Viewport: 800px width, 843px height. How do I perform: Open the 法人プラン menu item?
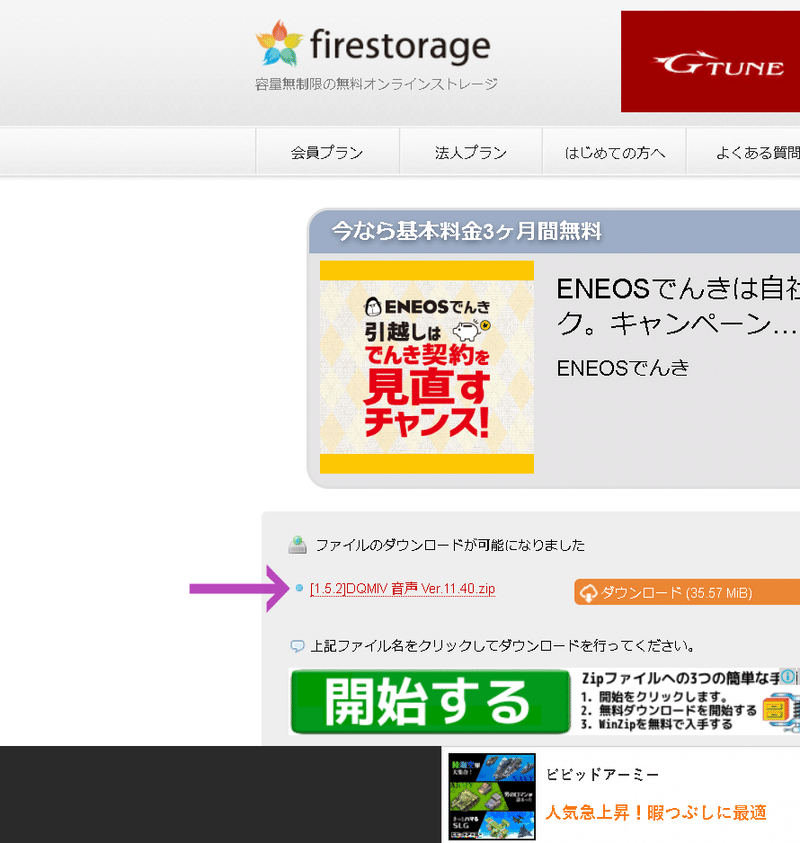pyautogui.click(x=471, y=153)
